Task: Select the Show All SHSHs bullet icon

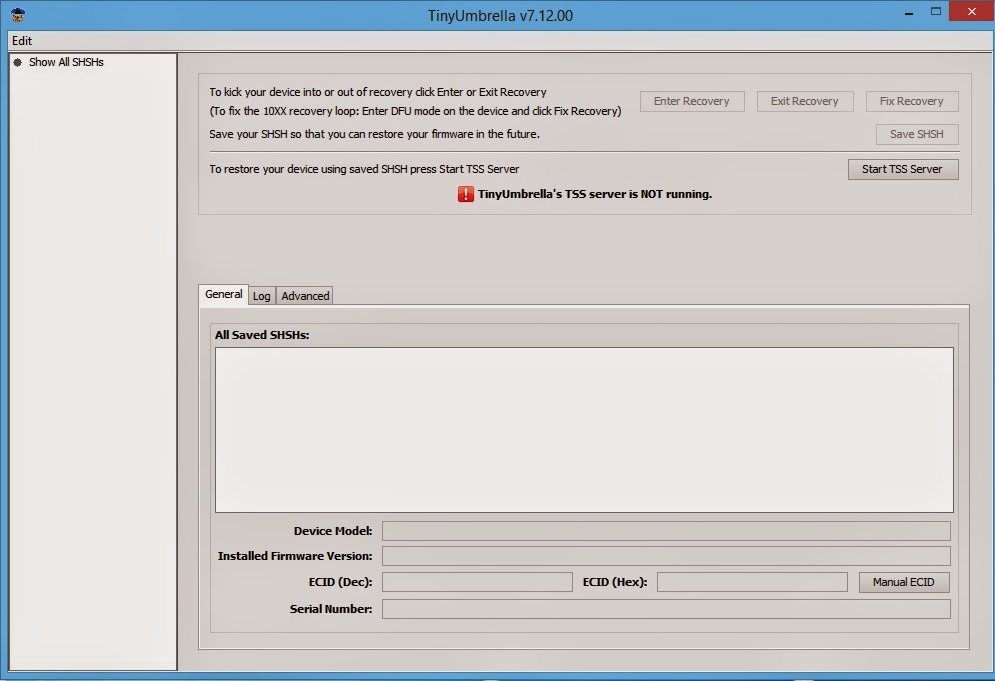Action: (18, 62)
